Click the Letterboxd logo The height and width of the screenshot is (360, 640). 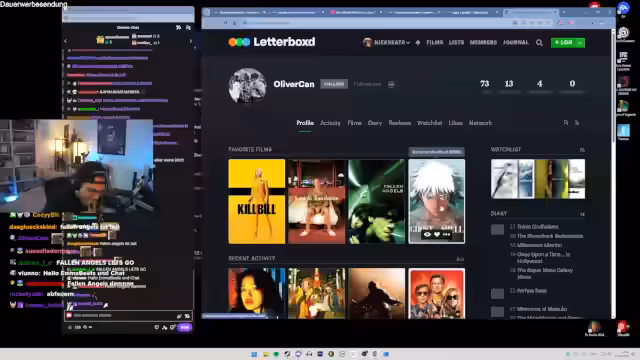[272, 42]
